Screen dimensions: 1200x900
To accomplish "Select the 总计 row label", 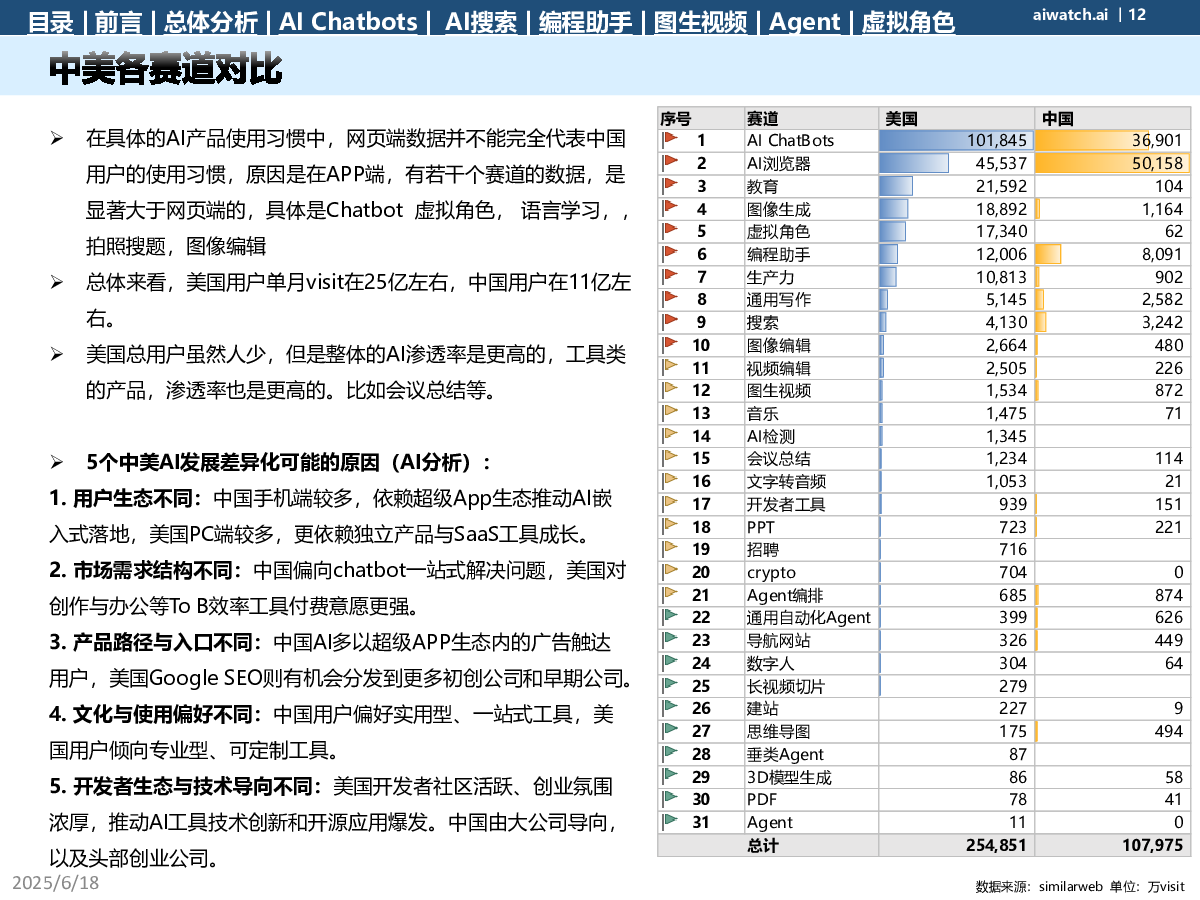I will [x=762, y=845].
